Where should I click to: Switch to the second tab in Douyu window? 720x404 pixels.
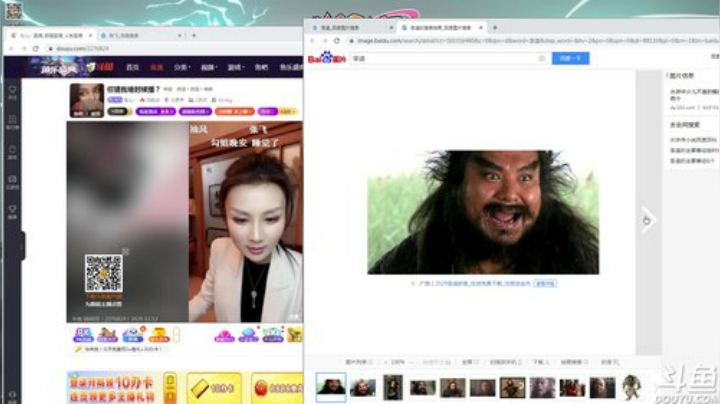(140, 35)
